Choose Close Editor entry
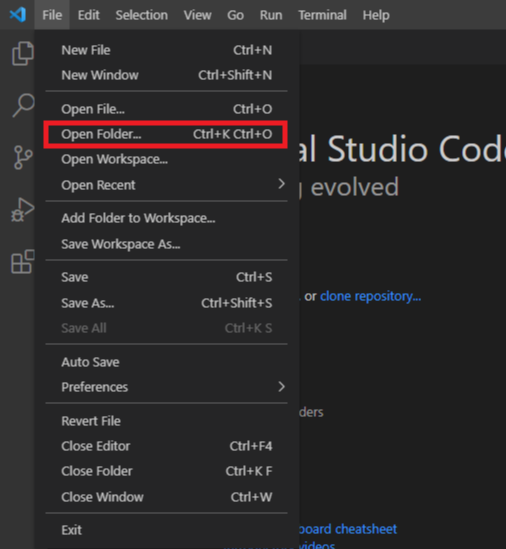Screen dimensions: 506x549 166,446
